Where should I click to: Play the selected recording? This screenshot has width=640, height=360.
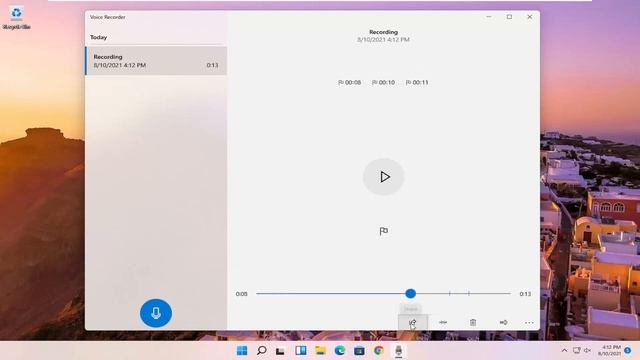tap(384, 177)
